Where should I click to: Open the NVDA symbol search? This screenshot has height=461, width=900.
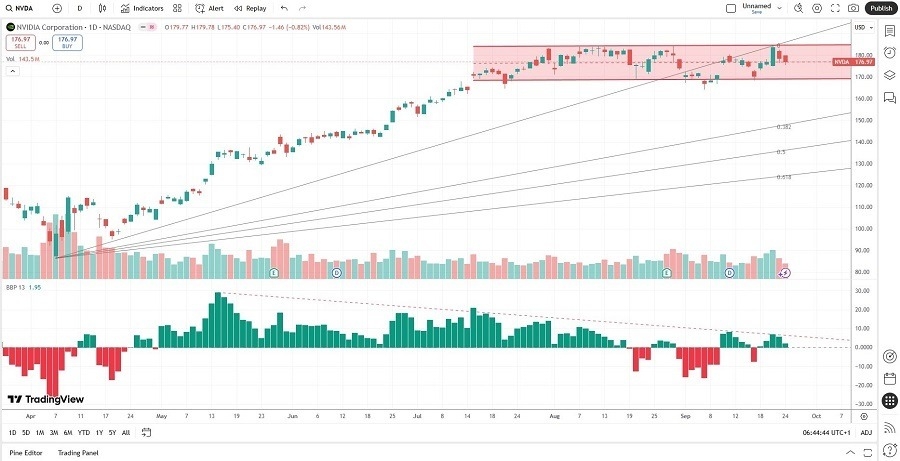pyautogui.click(x=22, y=8)
